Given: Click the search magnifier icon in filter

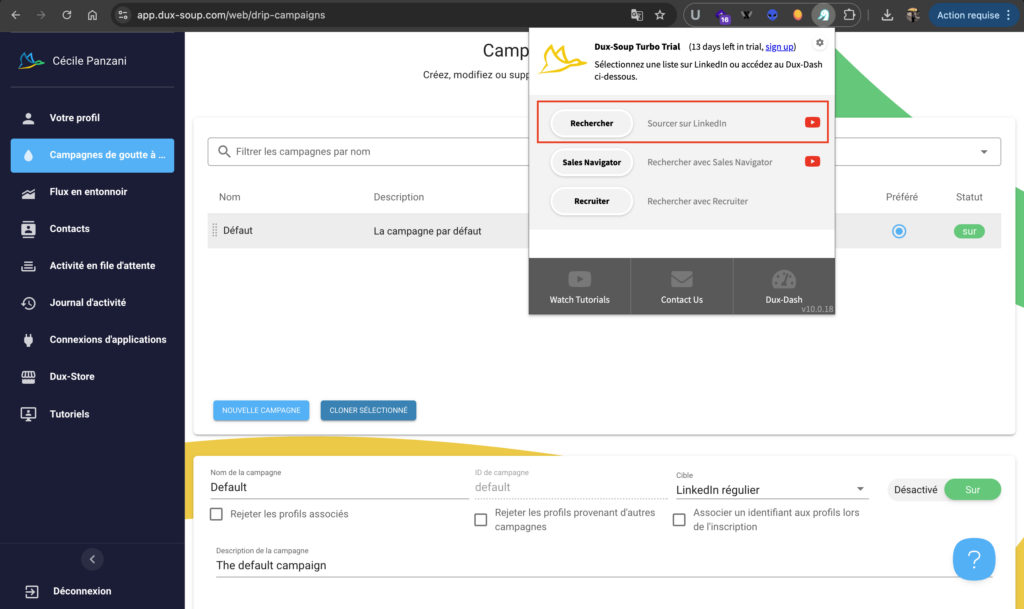Looking at the screenshot, I should (x=224, y=151).
